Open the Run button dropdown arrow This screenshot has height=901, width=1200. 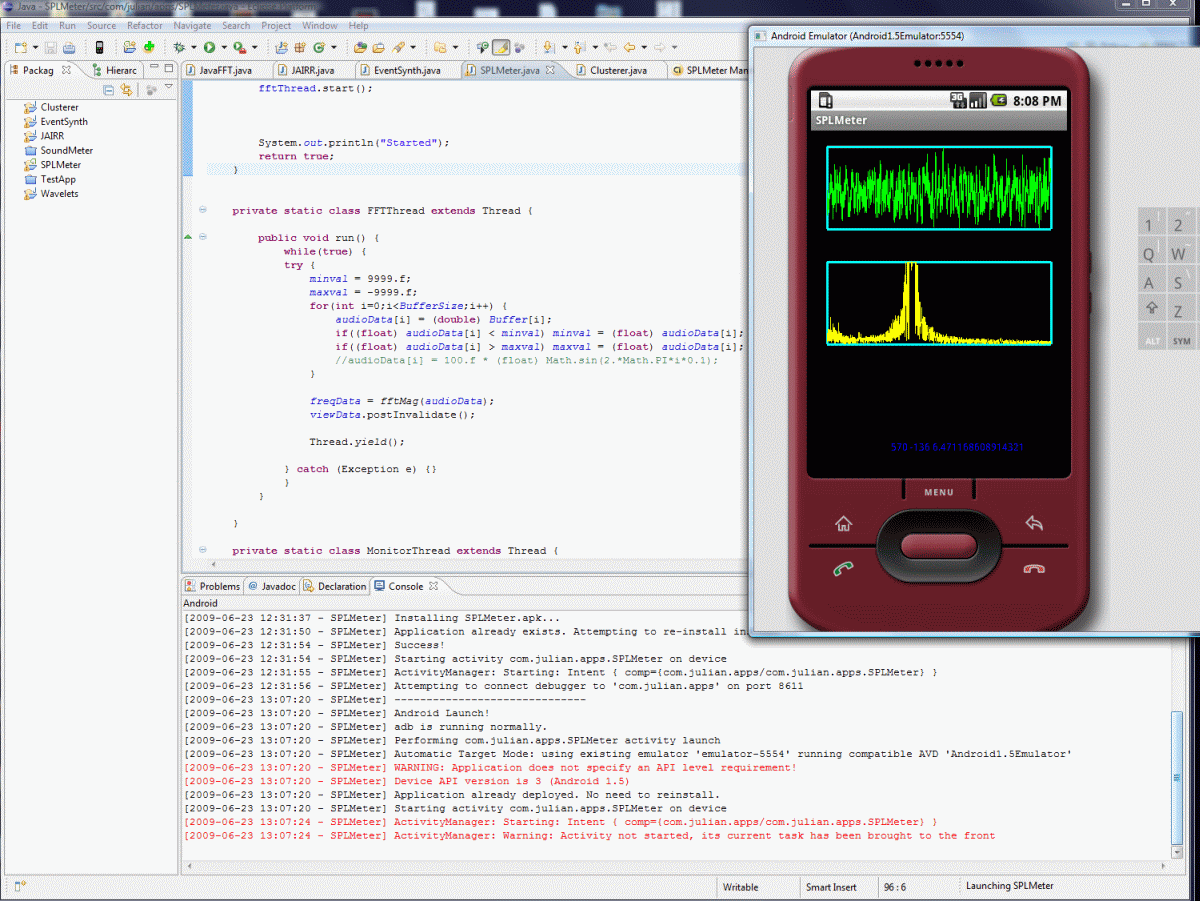click(x=224, y=47)
